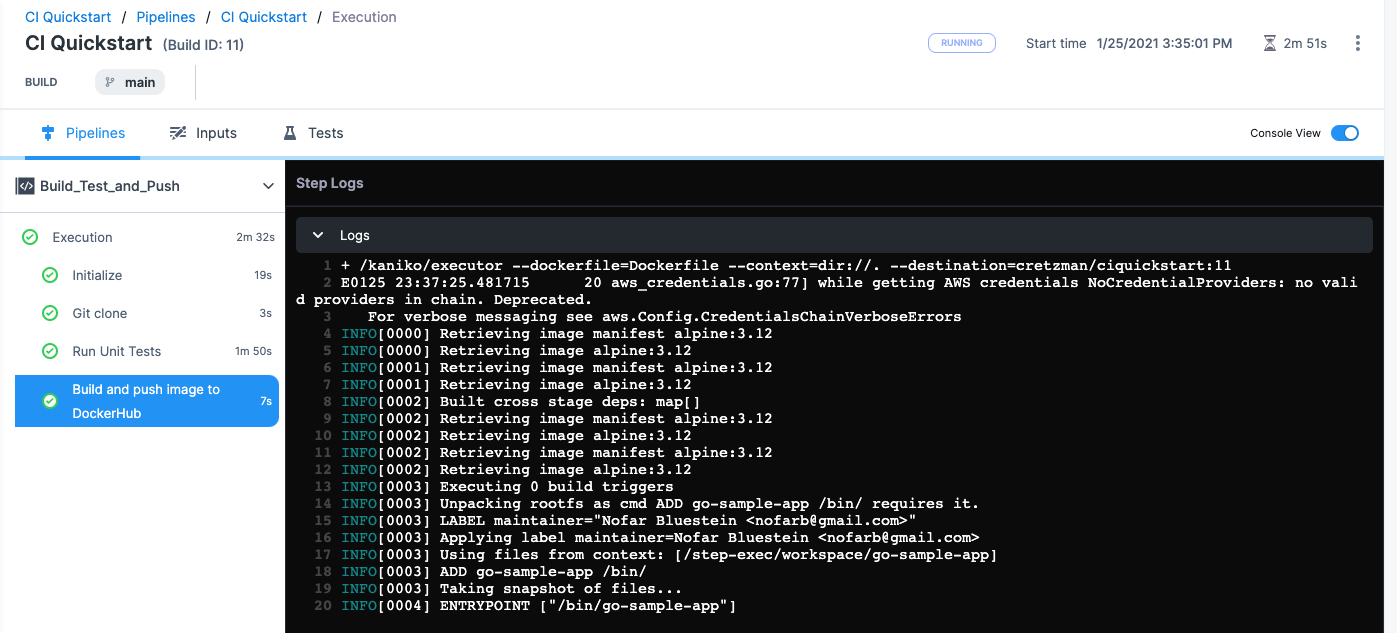The image size is (1397, 633).
Task: Click the git branch icon beside main
Action: point(110,82)
